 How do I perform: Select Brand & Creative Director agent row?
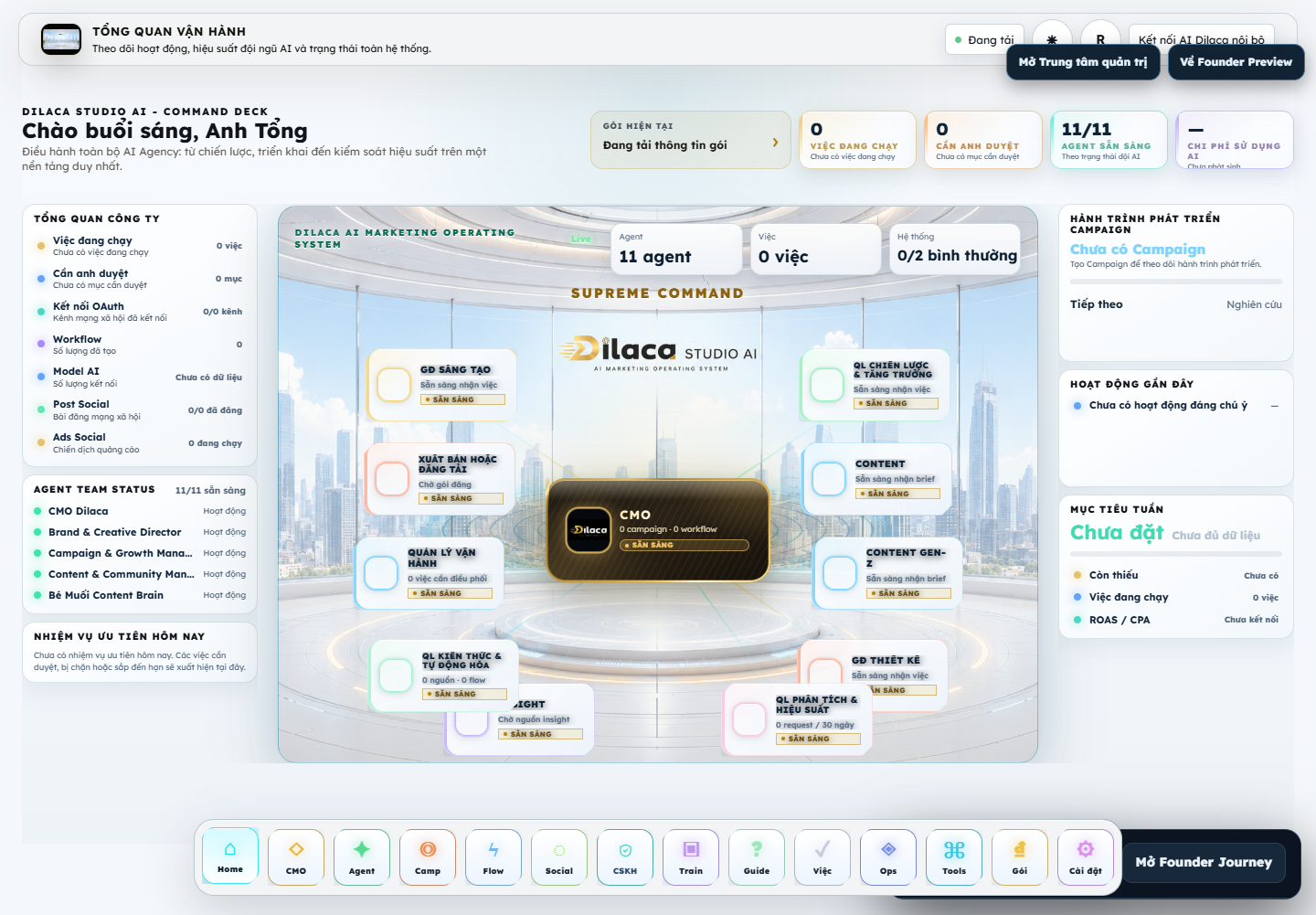tap(140, 532)
